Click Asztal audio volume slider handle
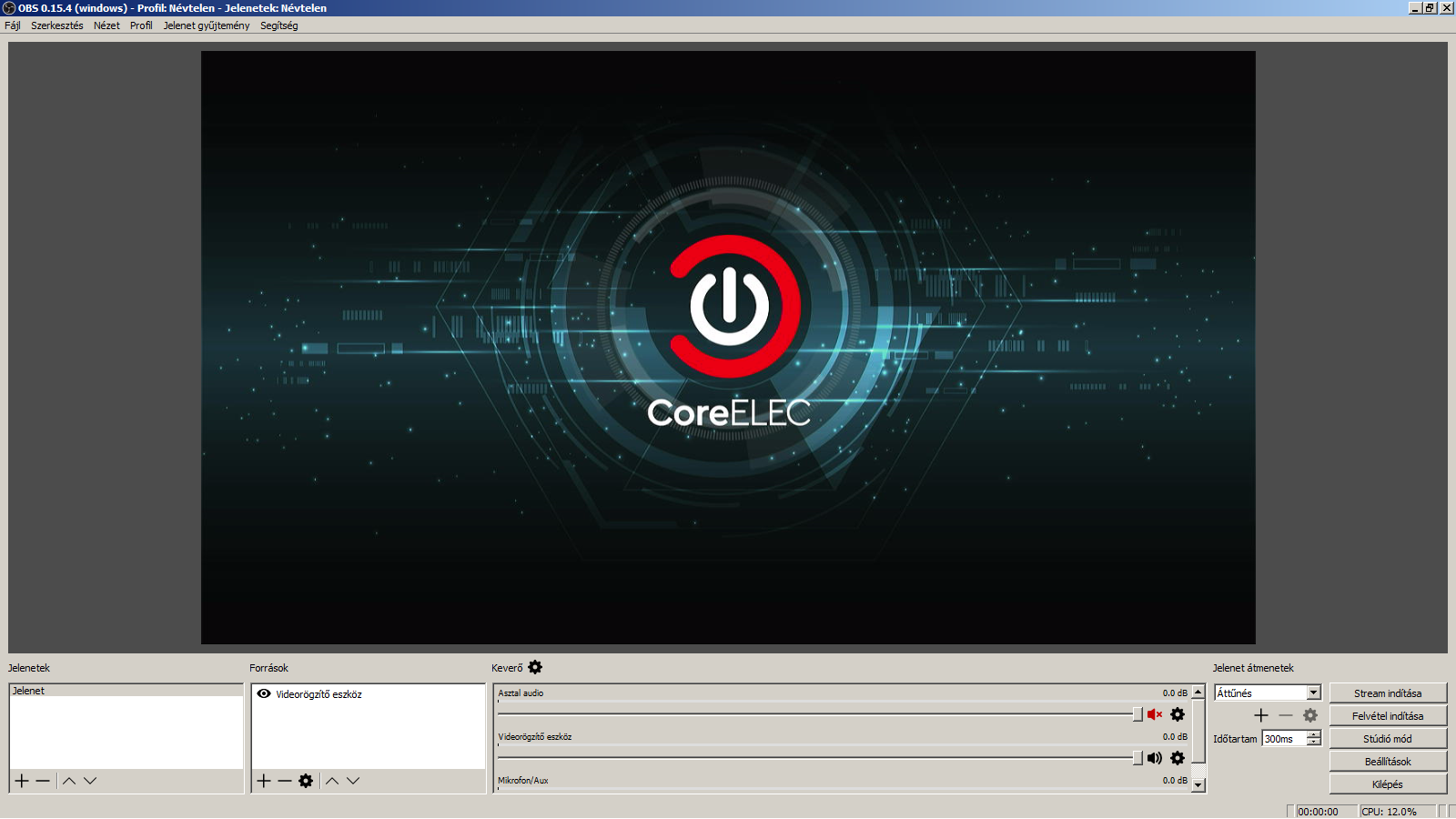The width and height of the screenshot is (1456, 819). pyautogui.click(x=1137, y=714)
